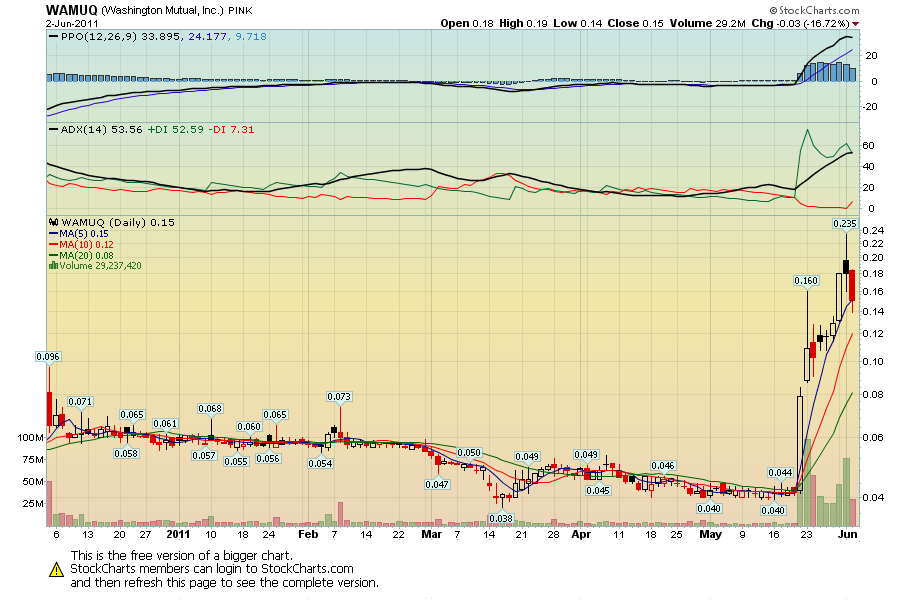Click the black line marker before PPO(12,26,9)

pos(53,36)
